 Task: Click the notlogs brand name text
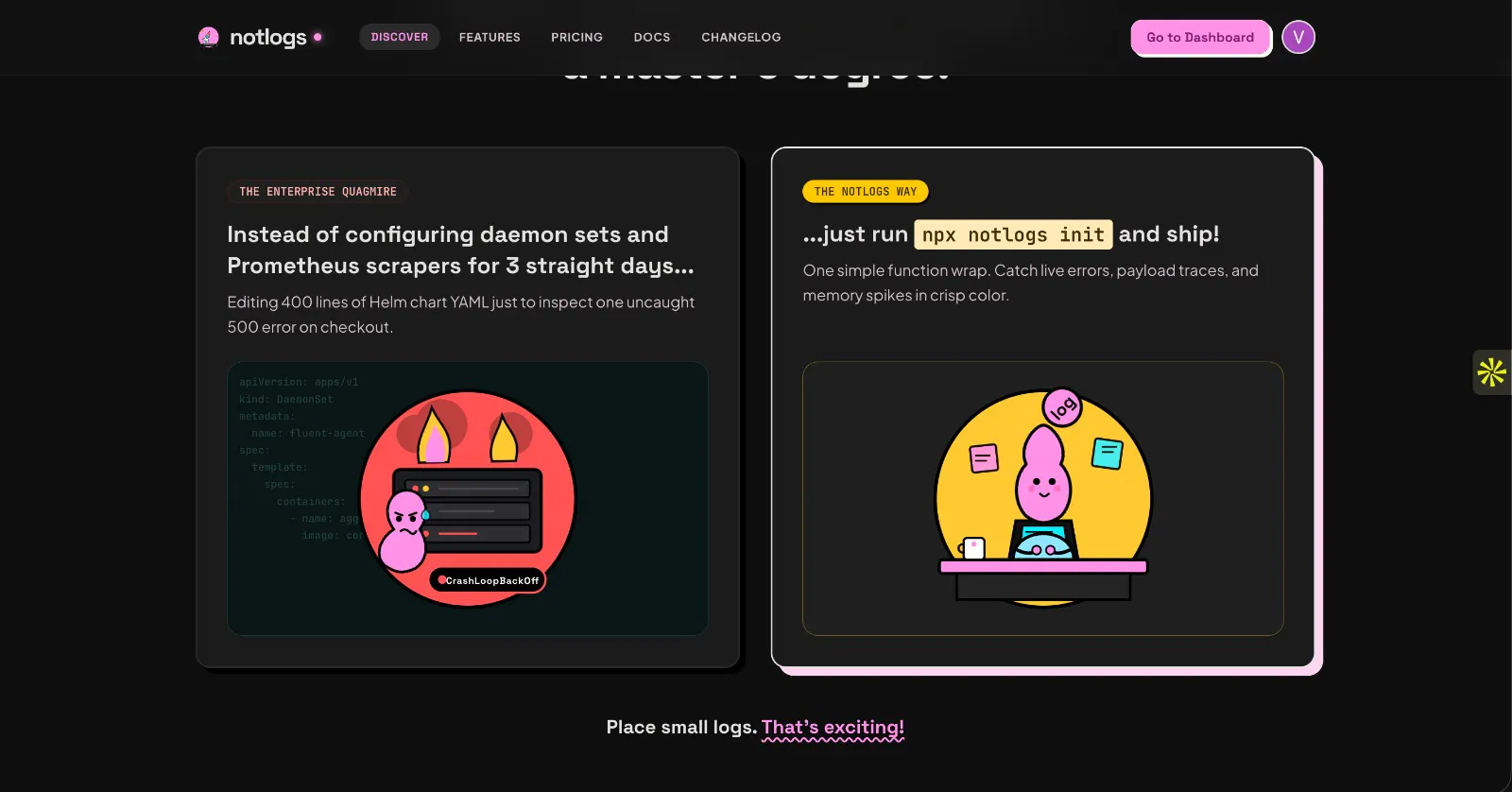tap(268, 37)
